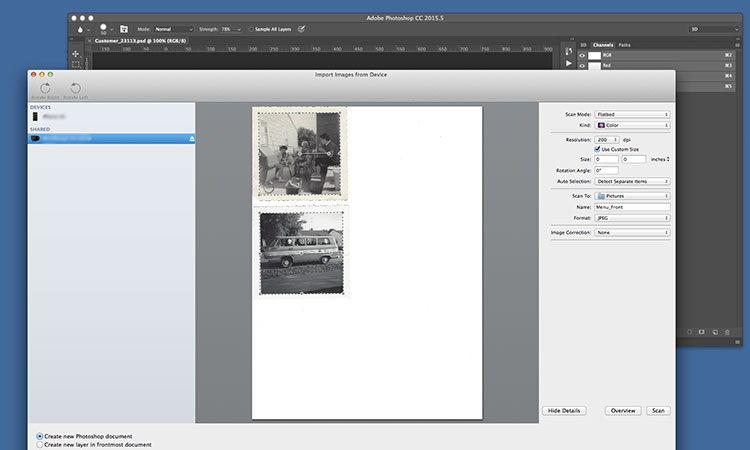Click the save selection as channel icon

(702, 331)
